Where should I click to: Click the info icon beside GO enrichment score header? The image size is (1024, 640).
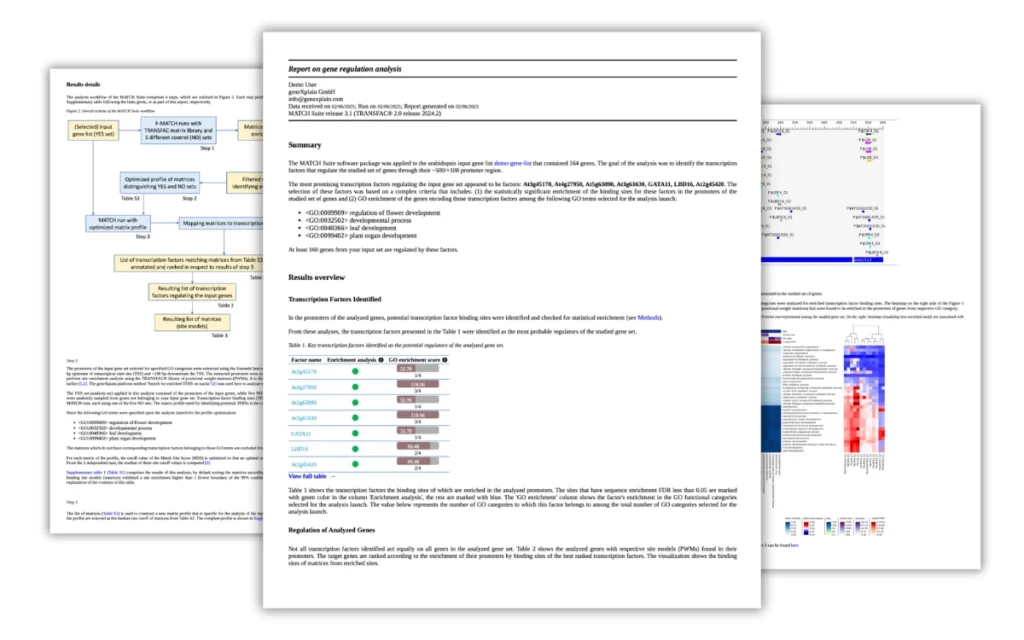pos(445,360)
